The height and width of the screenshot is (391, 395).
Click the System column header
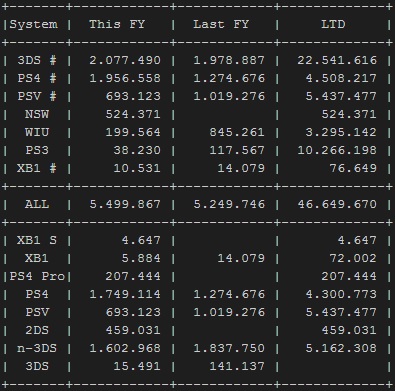tap(33, 25)
